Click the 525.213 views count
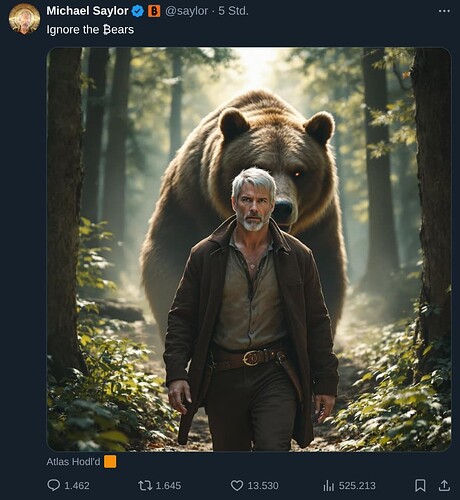Image resolution: width=460 pixels, height=500 pixels. tap(357, 486)
